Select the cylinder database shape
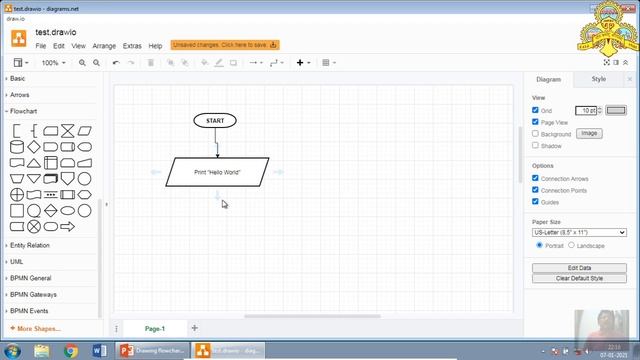 tap(17, 147)
